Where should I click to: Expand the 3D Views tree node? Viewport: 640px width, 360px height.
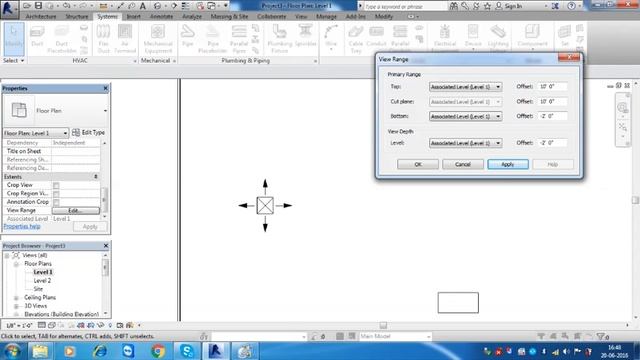(x=16, y=306)
